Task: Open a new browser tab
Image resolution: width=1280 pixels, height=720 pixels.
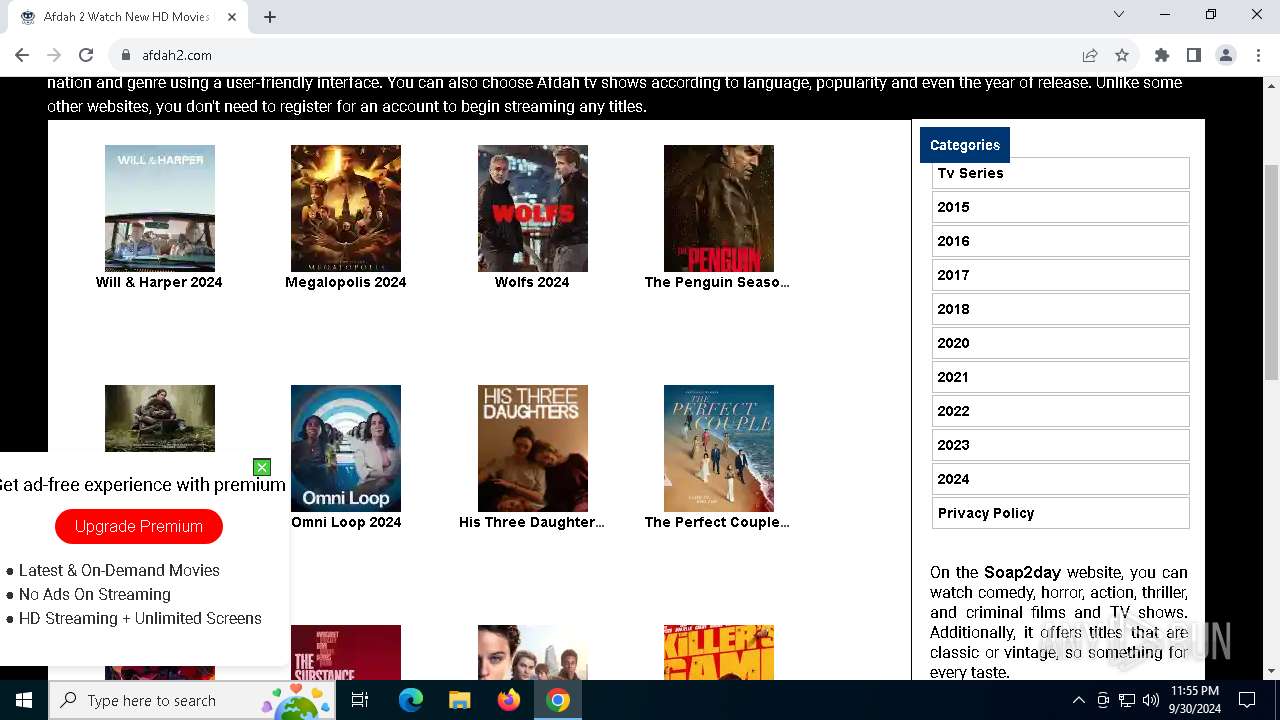Action: click(270, 17)
